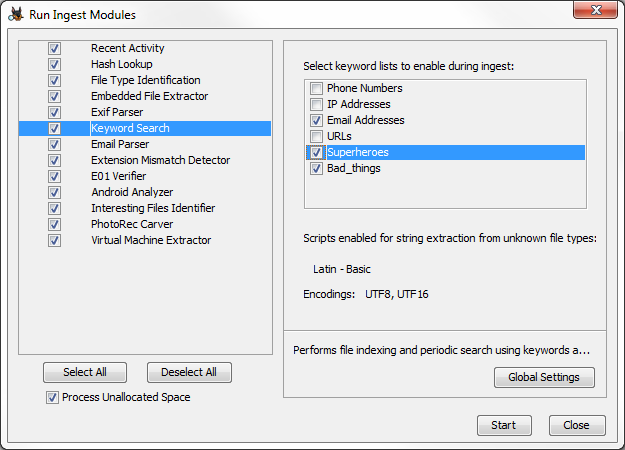Screen dimensions: 625x450
Task: Disable the Email Addresses keyword list
Action: [x=316, y=120]
